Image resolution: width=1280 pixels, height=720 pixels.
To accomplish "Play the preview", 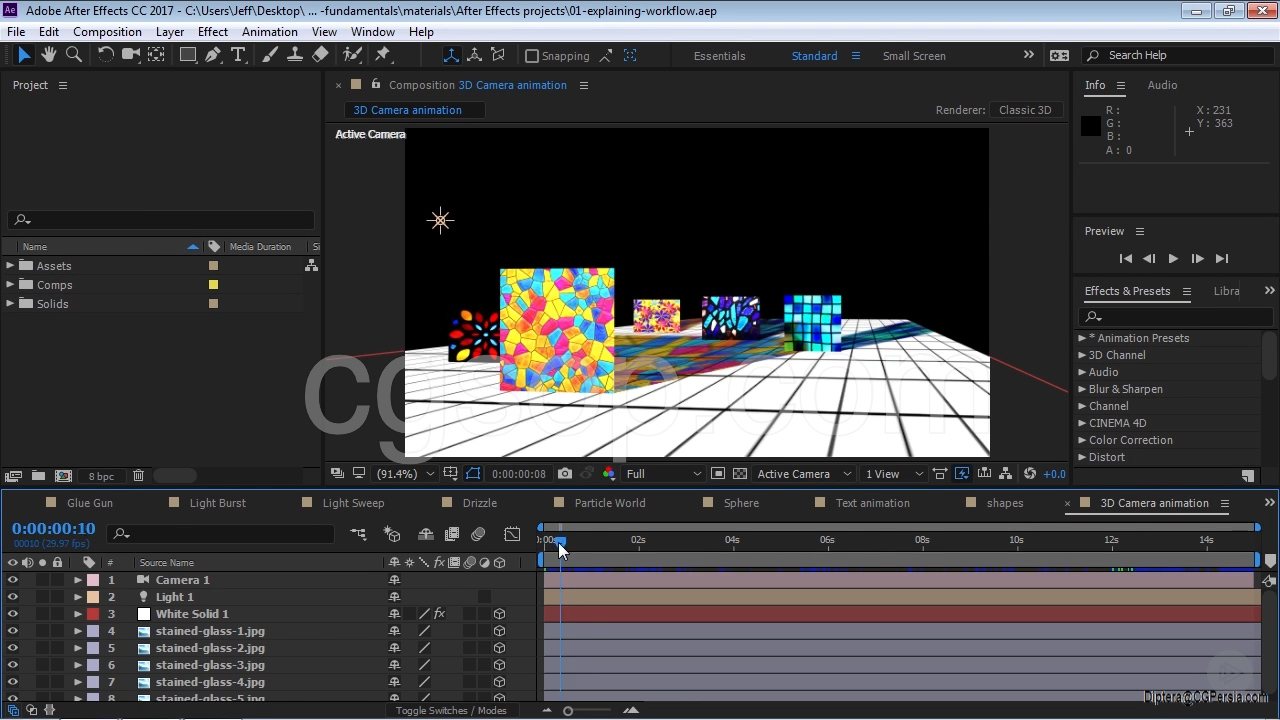I will tap(1173, 259).
